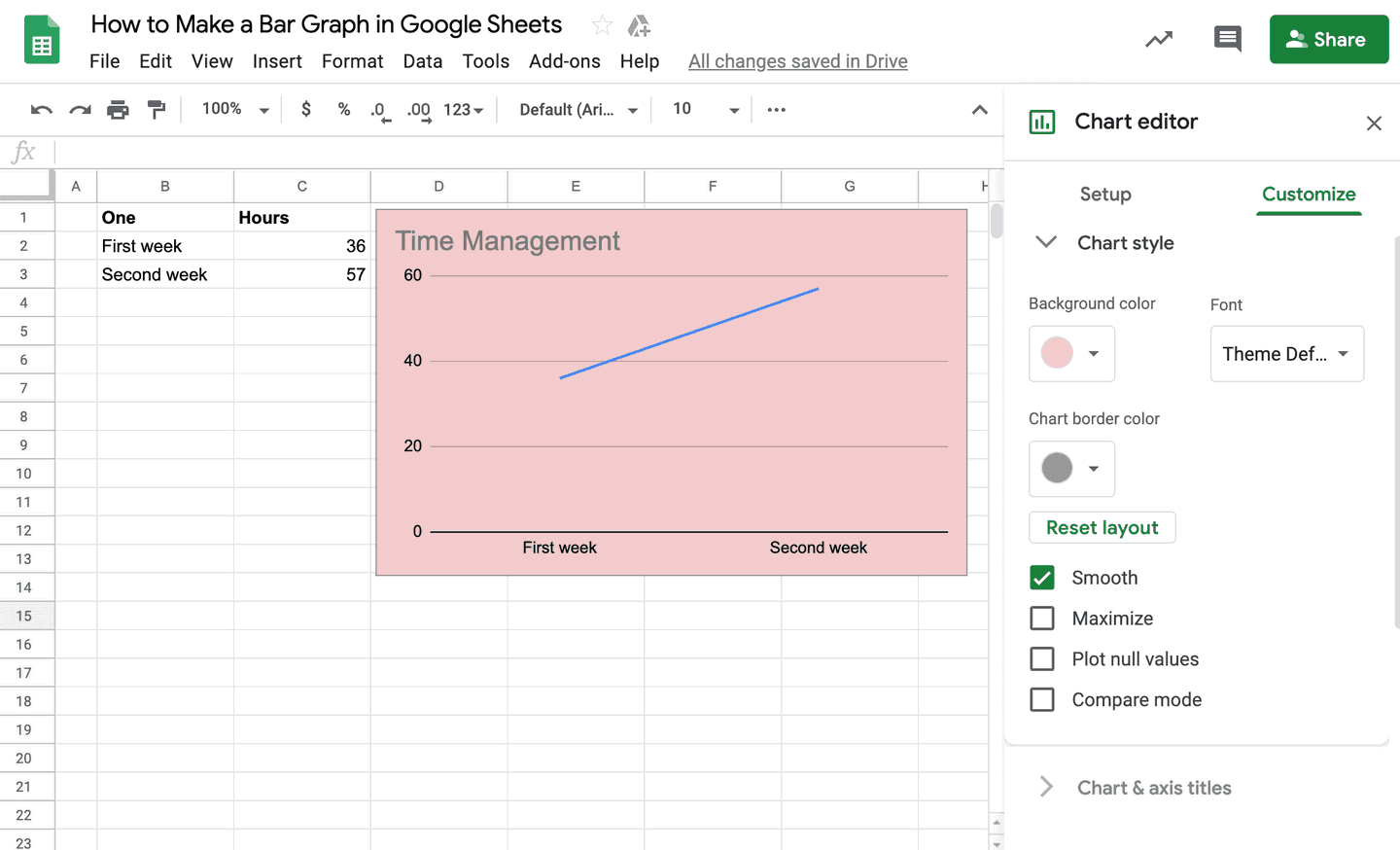Viewport: 1400px width, 850px height.
Task: Click the Increase decimal places icon
Action: (418, 109)
